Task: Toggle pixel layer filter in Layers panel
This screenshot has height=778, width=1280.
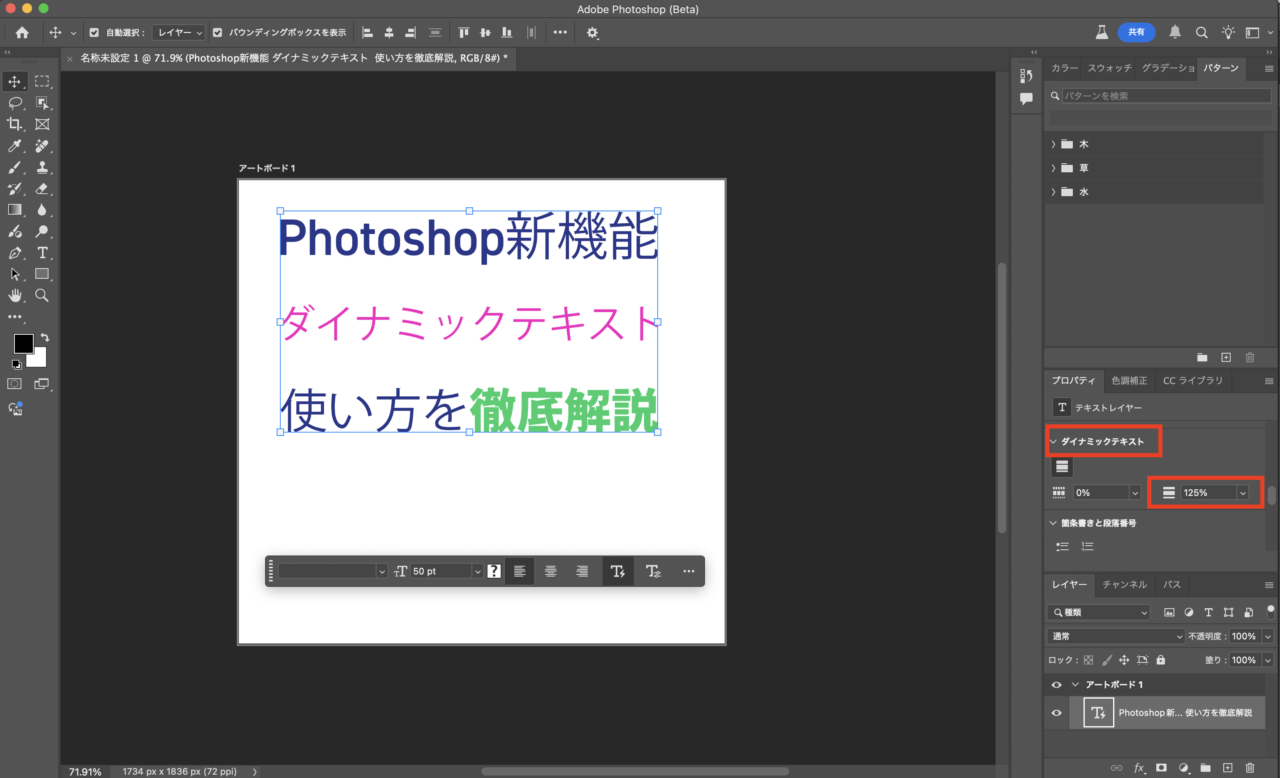Action: pos(1169,612)
